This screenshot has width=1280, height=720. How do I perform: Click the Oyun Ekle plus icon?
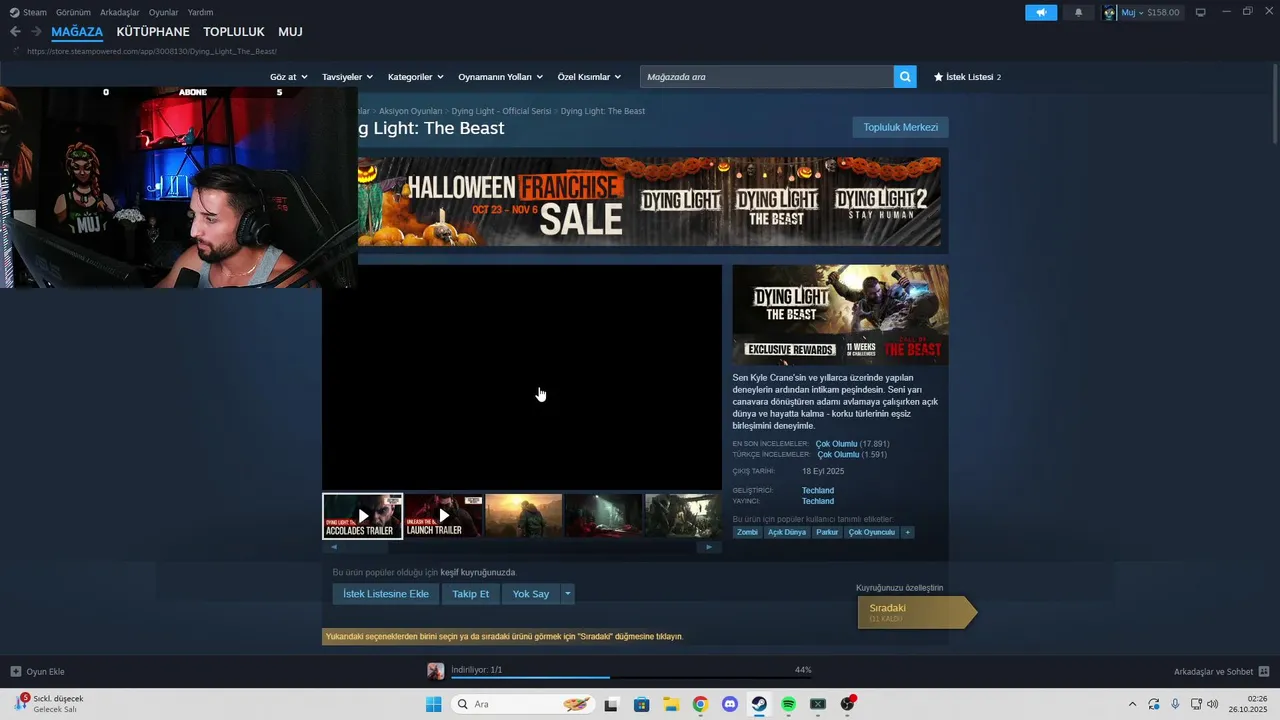(15, 672)
